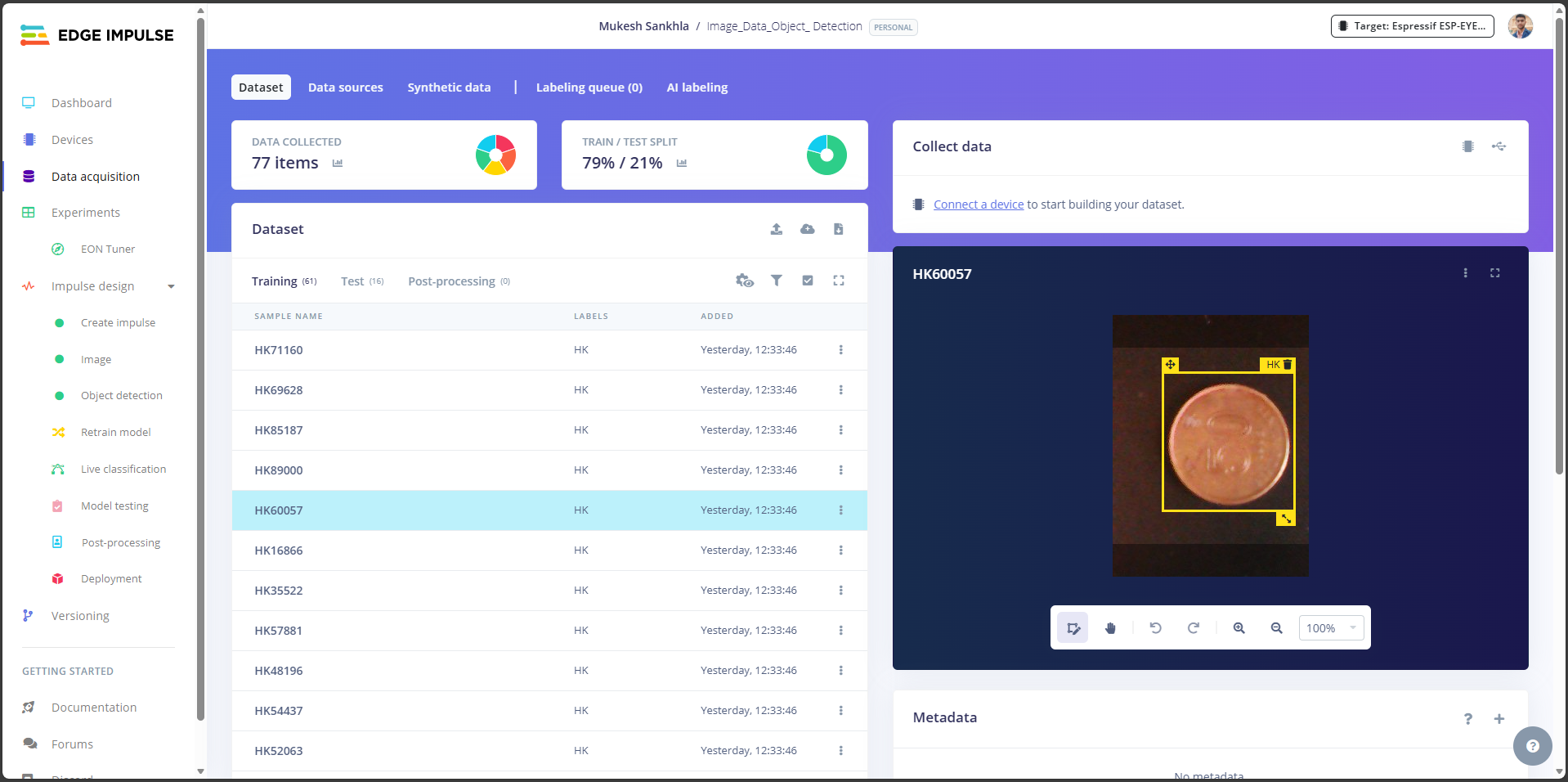
Task: Click the data collected pie chart
Action: pos(495,155)
